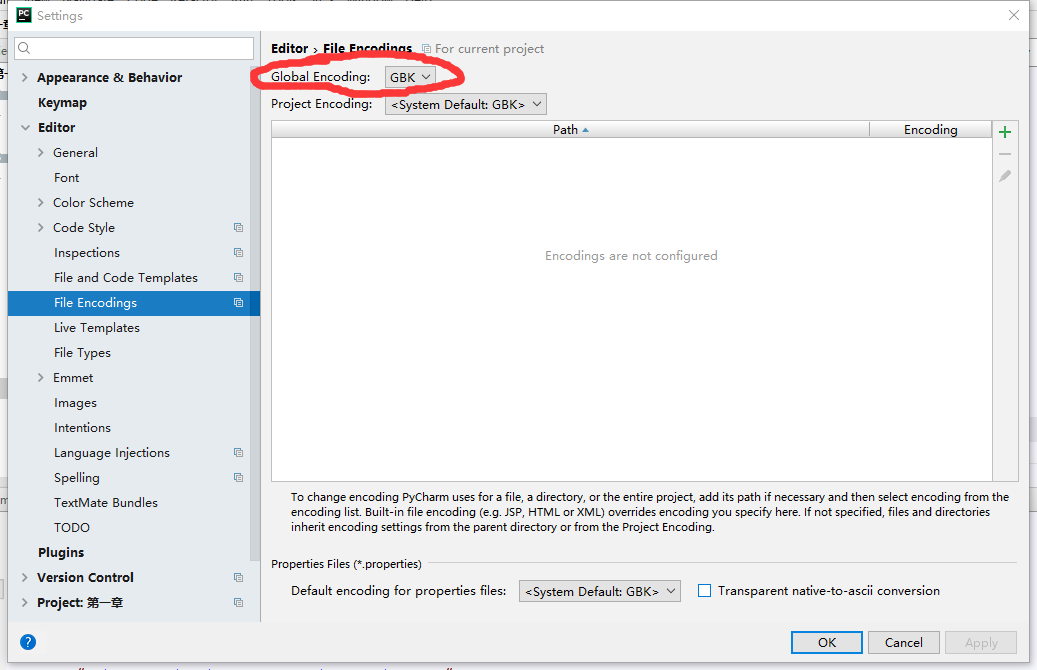
Task: Select File Encodings item
Action: pos(134,303)
